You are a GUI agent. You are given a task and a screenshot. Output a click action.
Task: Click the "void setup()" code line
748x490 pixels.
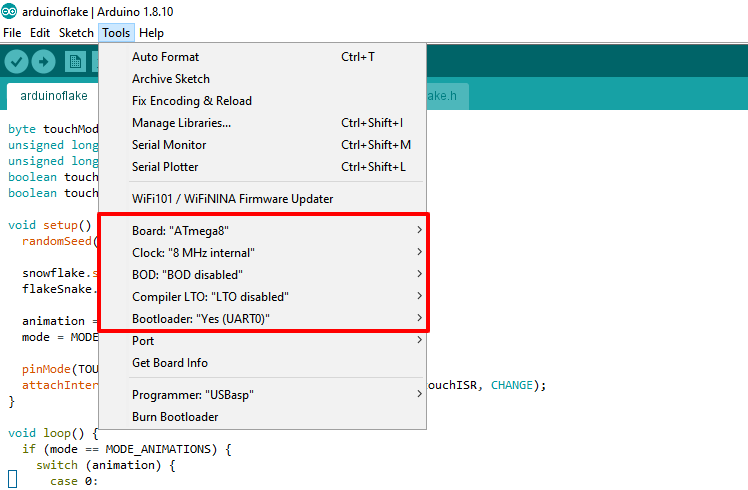(50, 225)
